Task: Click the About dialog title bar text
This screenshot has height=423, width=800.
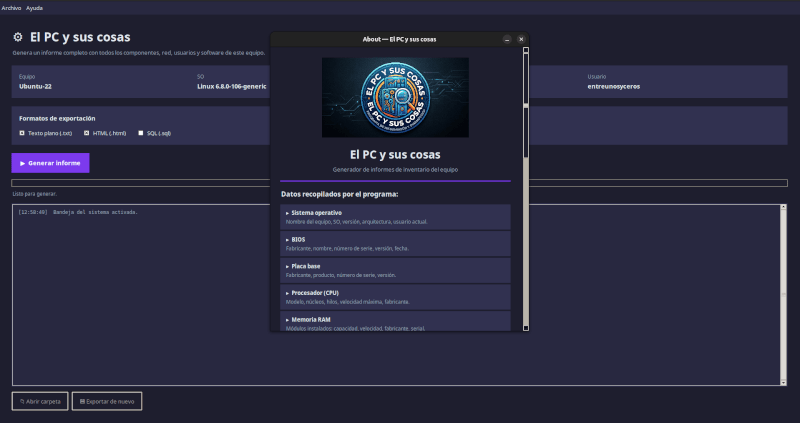Action: 399,39
